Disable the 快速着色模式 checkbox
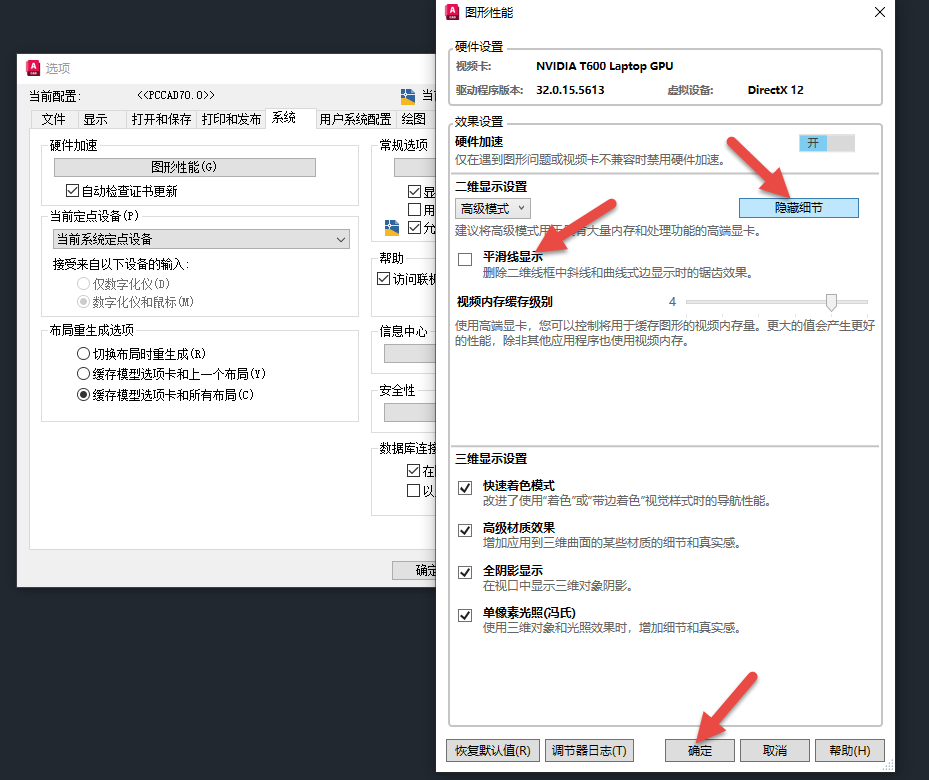The width and height of the screenshot is (929, 780). (x=465, y=488)
